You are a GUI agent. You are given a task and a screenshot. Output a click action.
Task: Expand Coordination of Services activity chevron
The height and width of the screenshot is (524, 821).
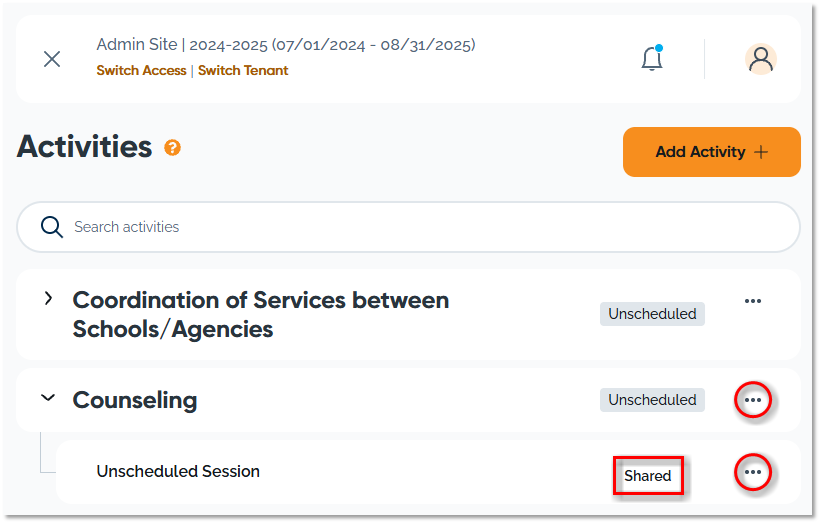48,299
